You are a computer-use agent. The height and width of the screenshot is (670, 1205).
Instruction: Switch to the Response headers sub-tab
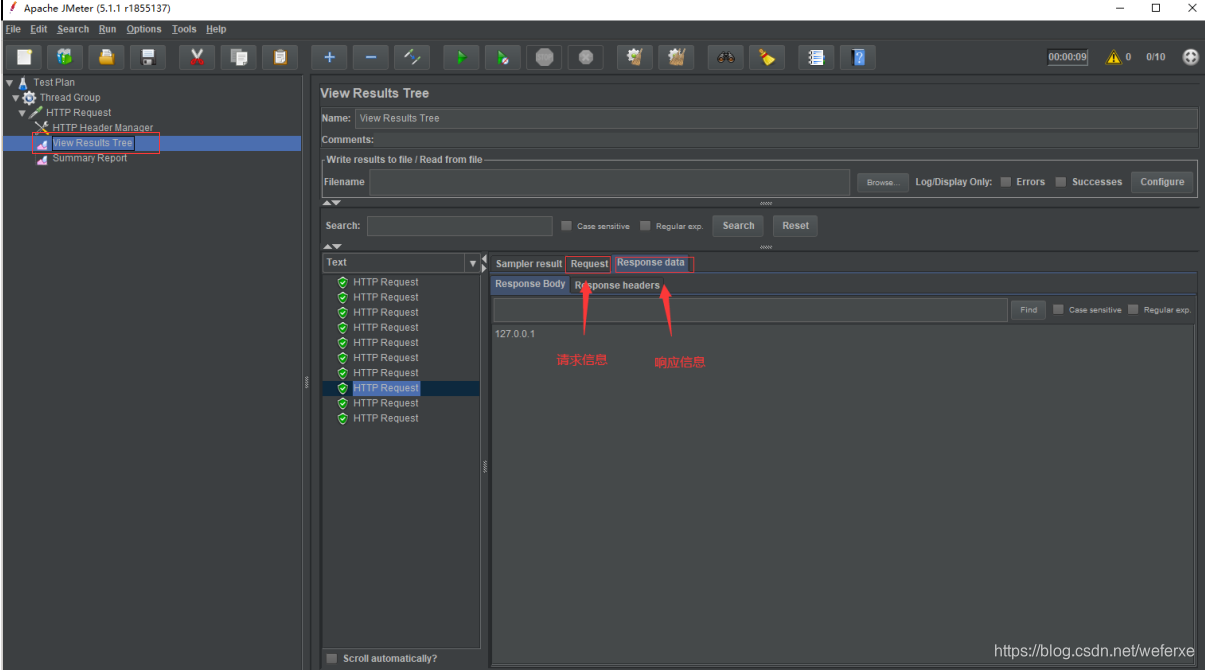point(617,285)
